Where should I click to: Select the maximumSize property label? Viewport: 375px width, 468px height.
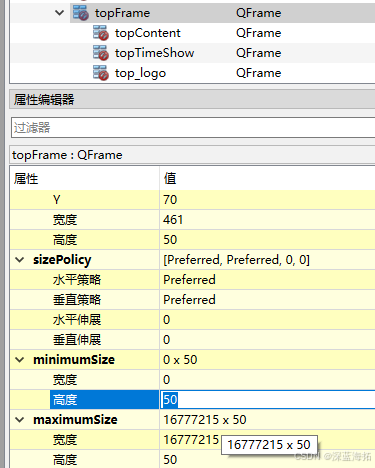[75, 420]
